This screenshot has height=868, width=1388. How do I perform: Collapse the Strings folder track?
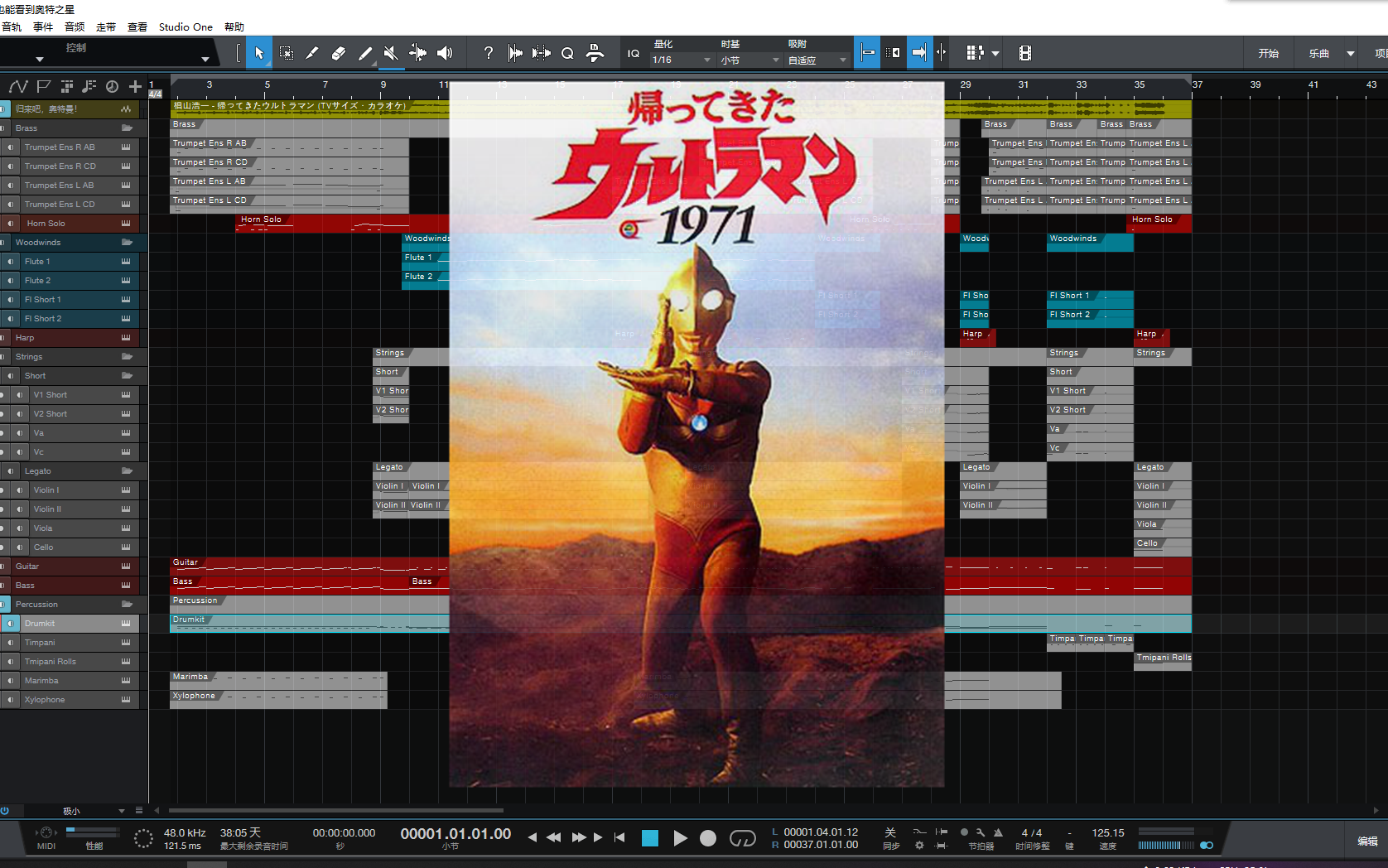point(127,357)
